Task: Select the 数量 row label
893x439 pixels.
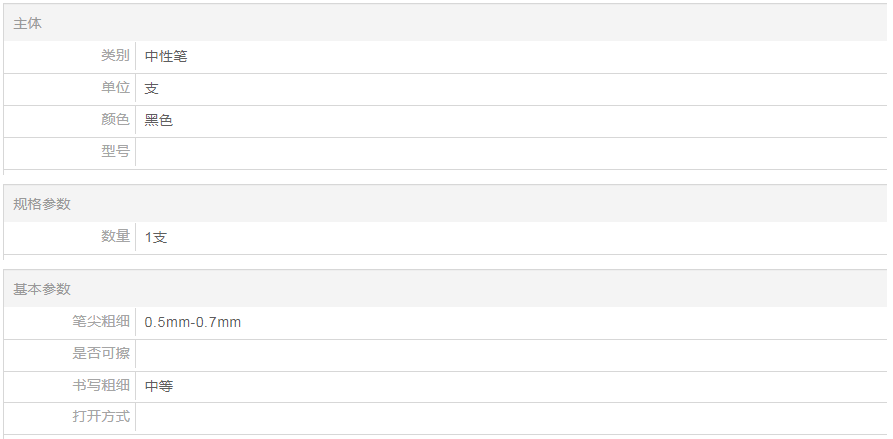Action: pos(115,237)
